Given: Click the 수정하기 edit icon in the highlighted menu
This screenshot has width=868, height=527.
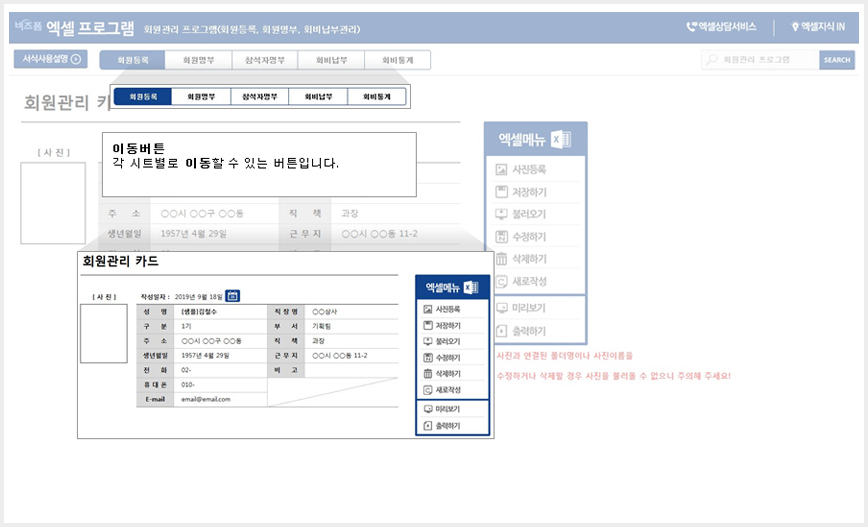Looking at the screenshot, I should point(427,358).
